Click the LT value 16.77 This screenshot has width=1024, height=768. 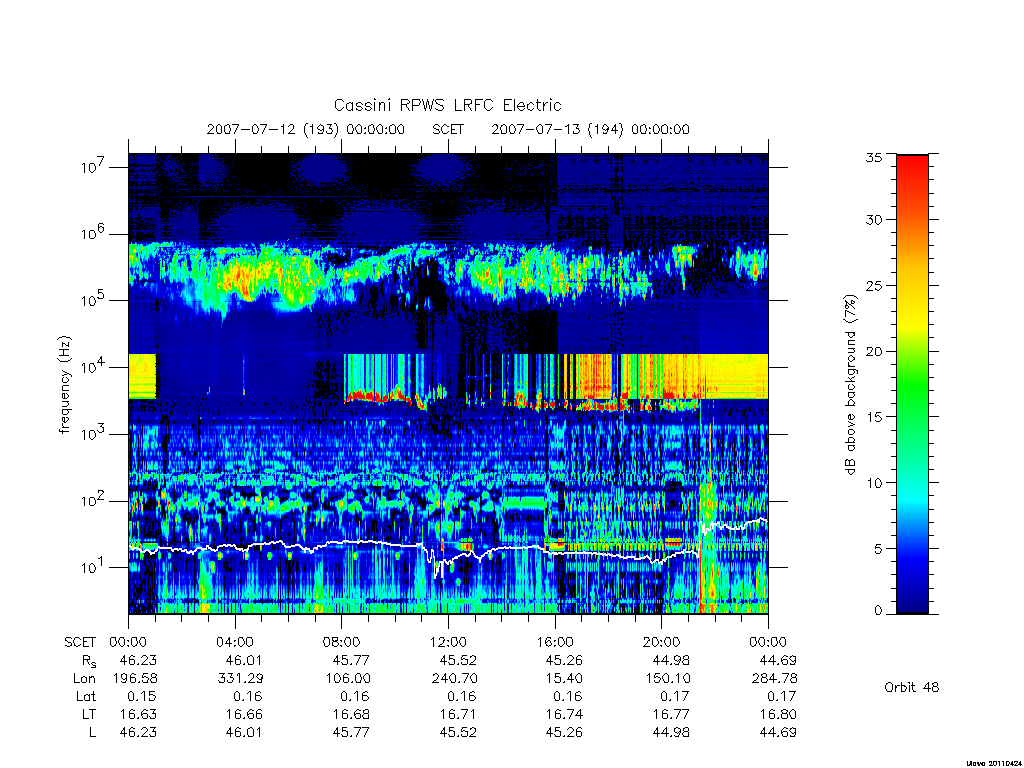coord(671,714)
